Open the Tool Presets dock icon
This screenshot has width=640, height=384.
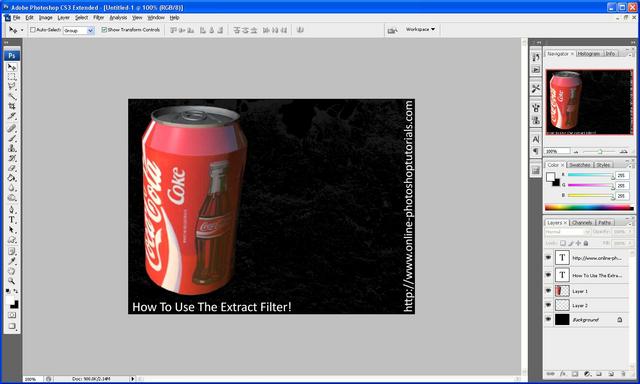(536, 89)
